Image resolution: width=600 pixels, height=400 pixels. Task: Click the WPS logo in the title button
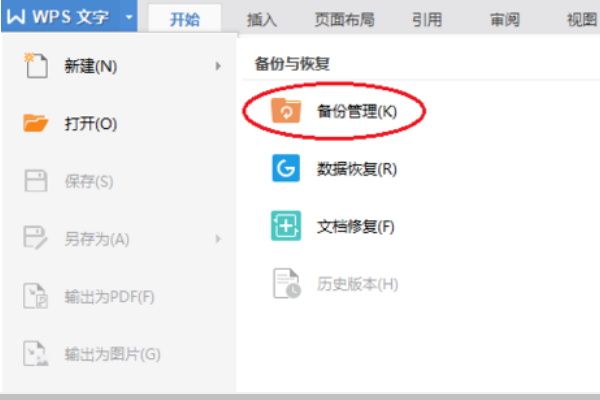[x=16, y=17]
